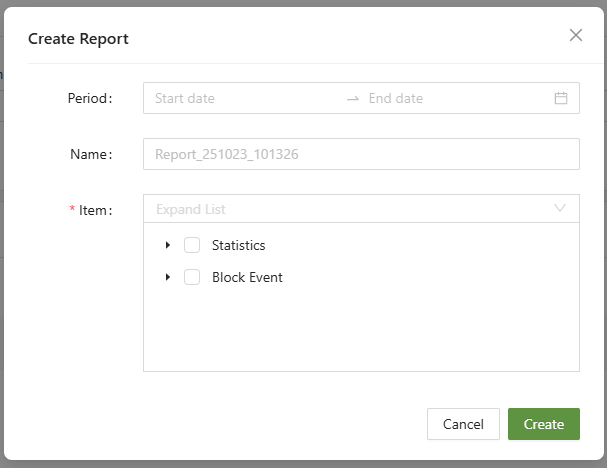Close the Create Report dialog
Image resolution: width=607 pixels, height=468 pixels.
(575, 35)
